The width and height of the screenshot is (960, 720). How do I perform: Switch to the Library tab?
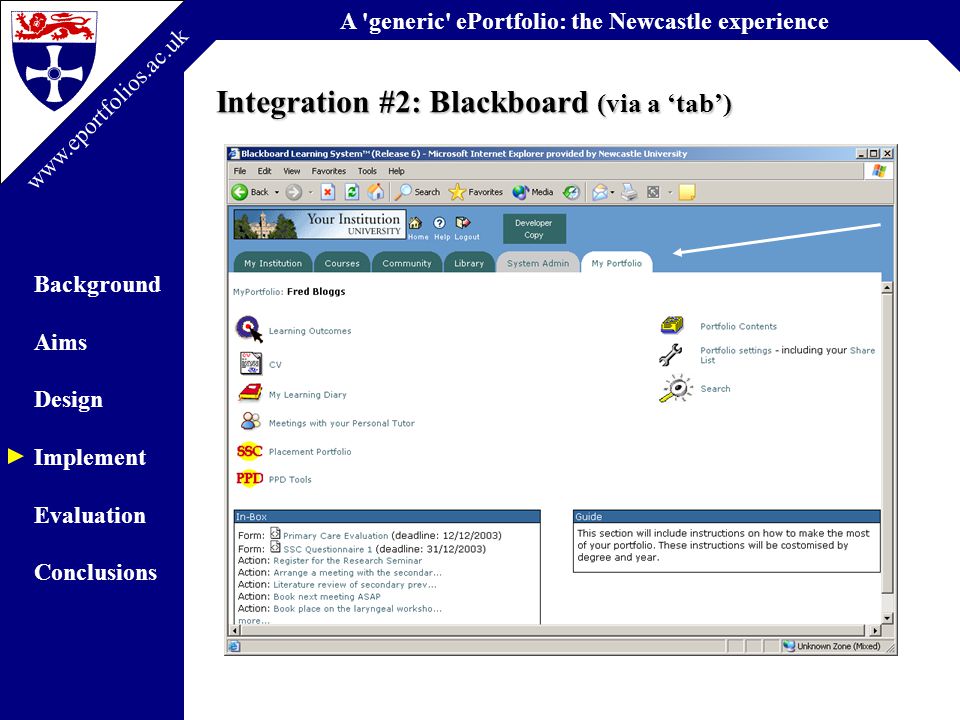[x=469, y=263]
